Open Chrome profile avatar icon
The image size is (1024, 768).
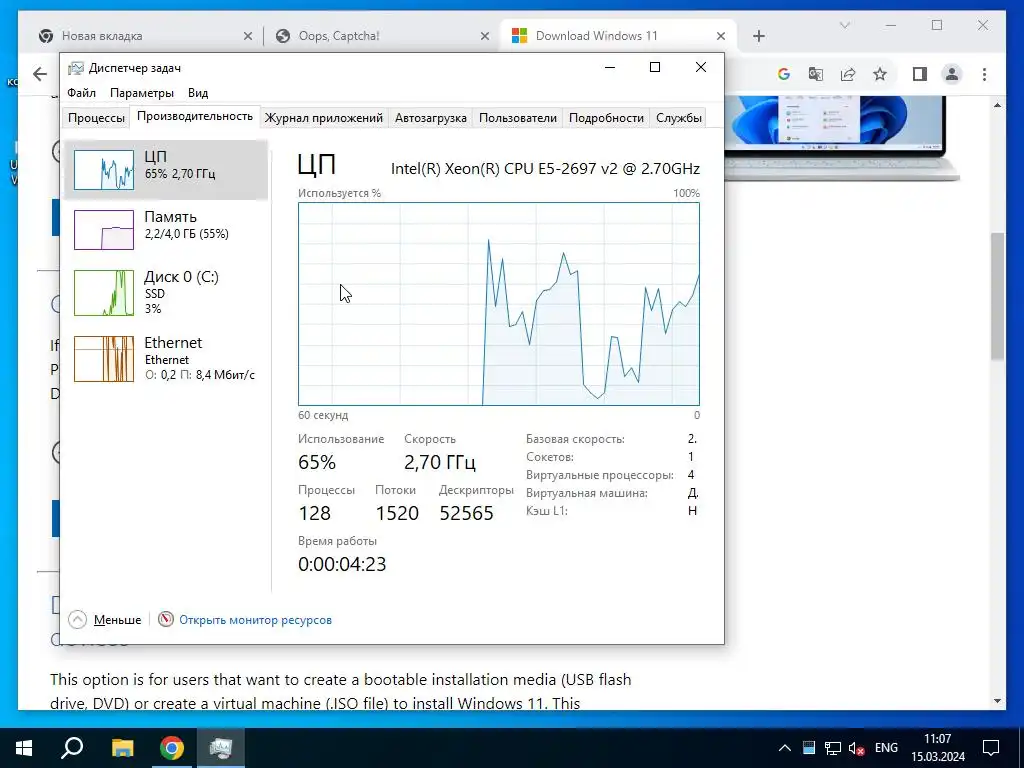tap(952, 74)
